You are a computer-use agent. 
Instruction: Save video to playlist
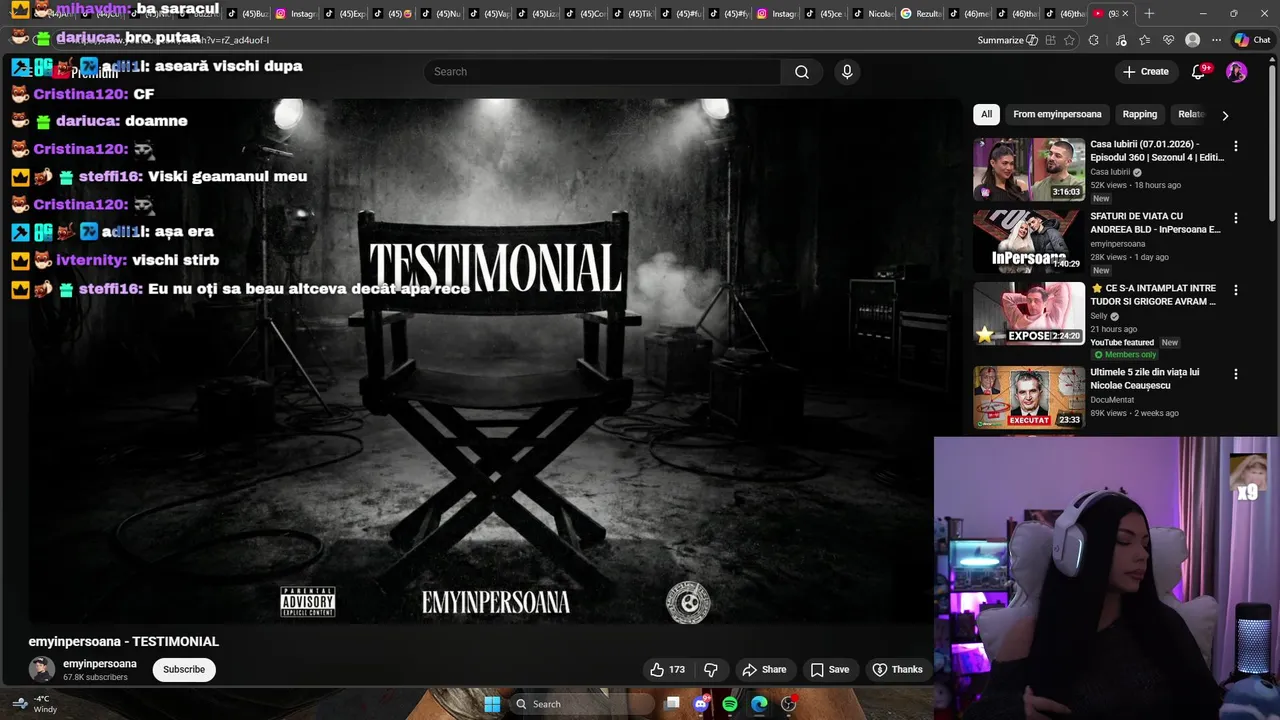(829, 670)
